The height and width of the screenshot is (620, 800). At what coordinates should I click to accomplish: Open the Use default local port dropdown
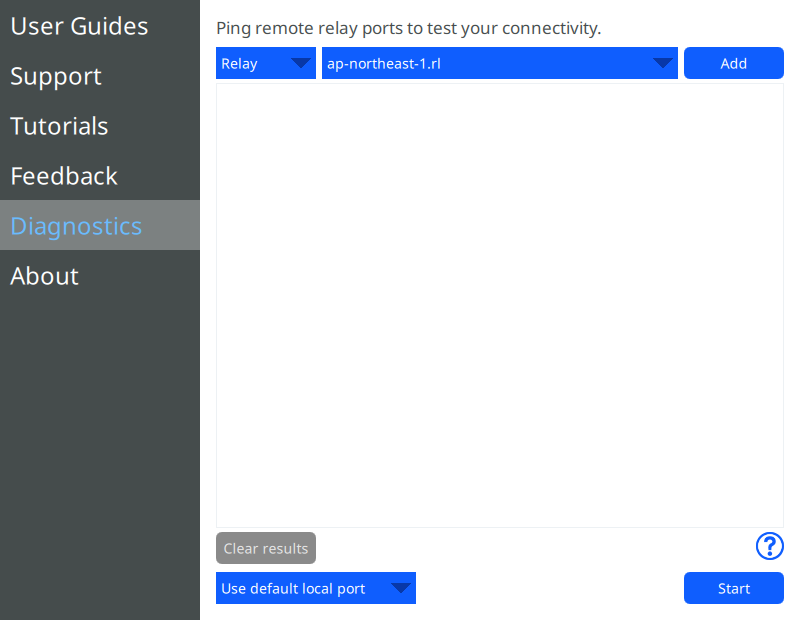click(315, 588)
